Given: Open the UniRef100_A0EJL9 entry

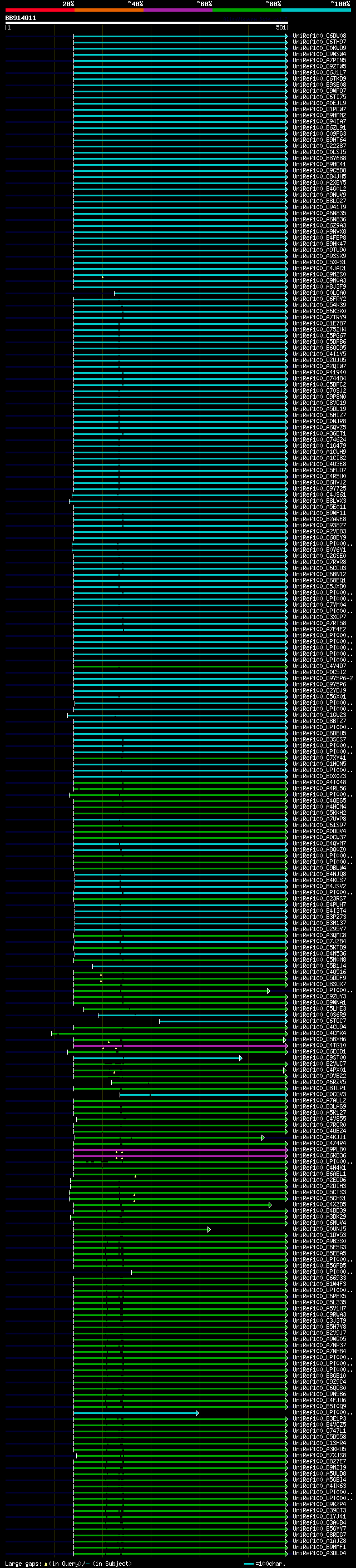Looking at the screenshot, I should [319, 103].
